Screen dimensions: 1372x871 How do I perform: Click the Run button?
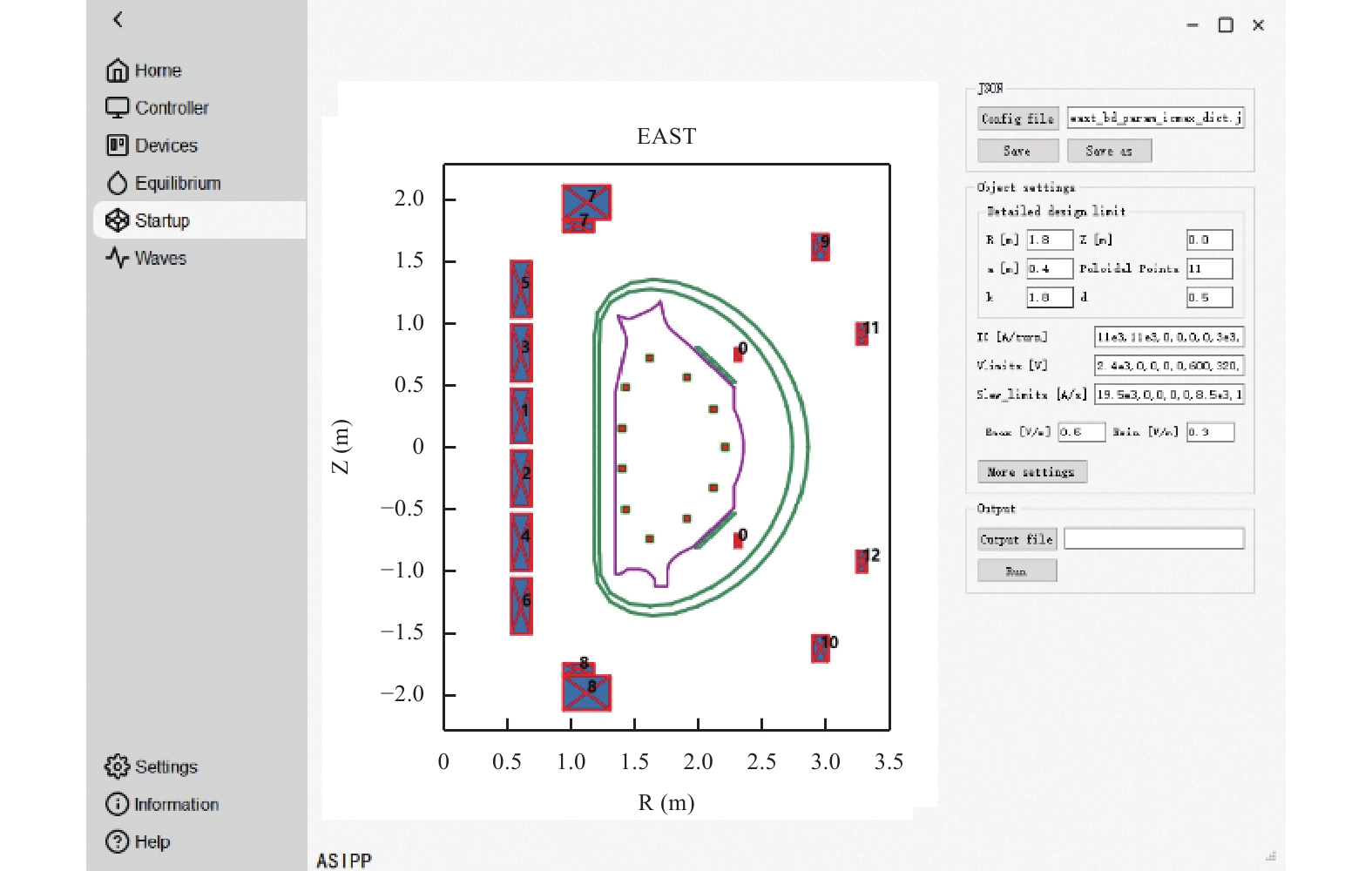coord(1017,571)
